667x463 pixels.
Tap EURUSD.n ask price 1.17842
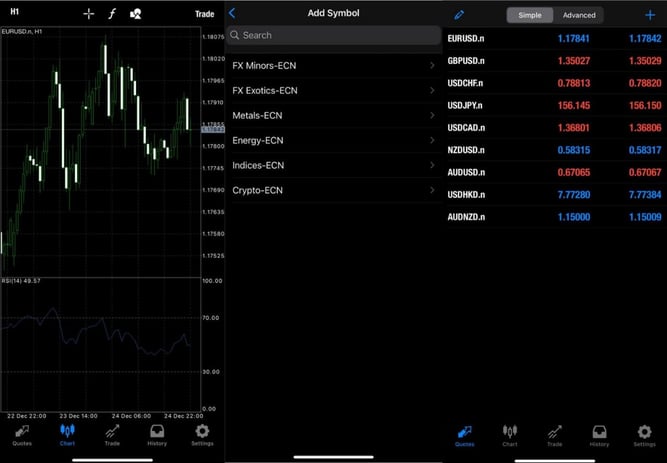(x=645, y=39)
